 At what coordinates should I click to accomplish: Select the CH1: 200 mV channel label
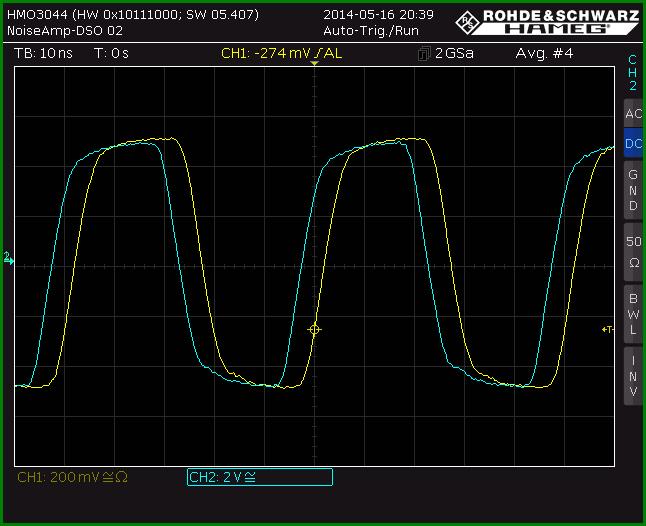coord(73,477)
